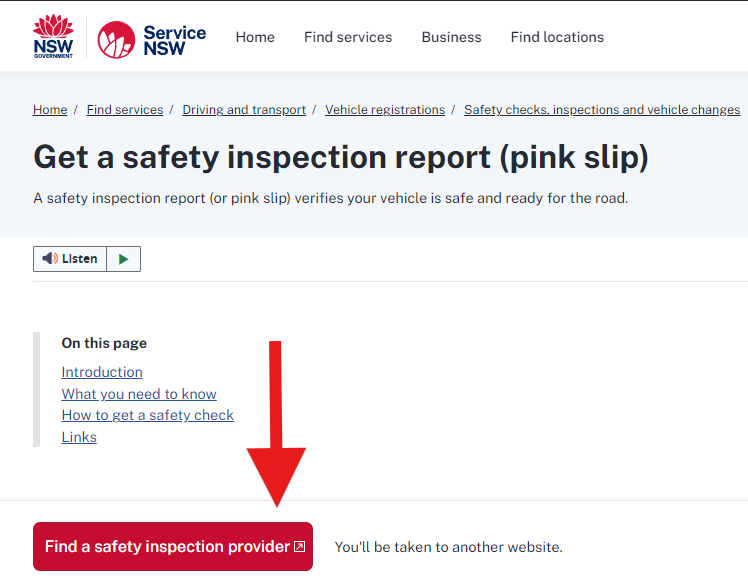Jump to Links section

tap(79, 437)
